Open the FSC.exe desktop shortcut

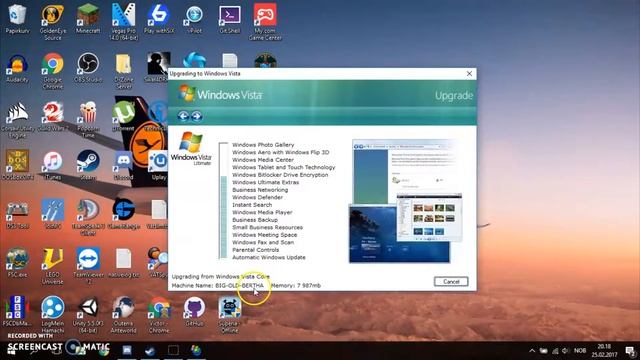coord(17,263)
